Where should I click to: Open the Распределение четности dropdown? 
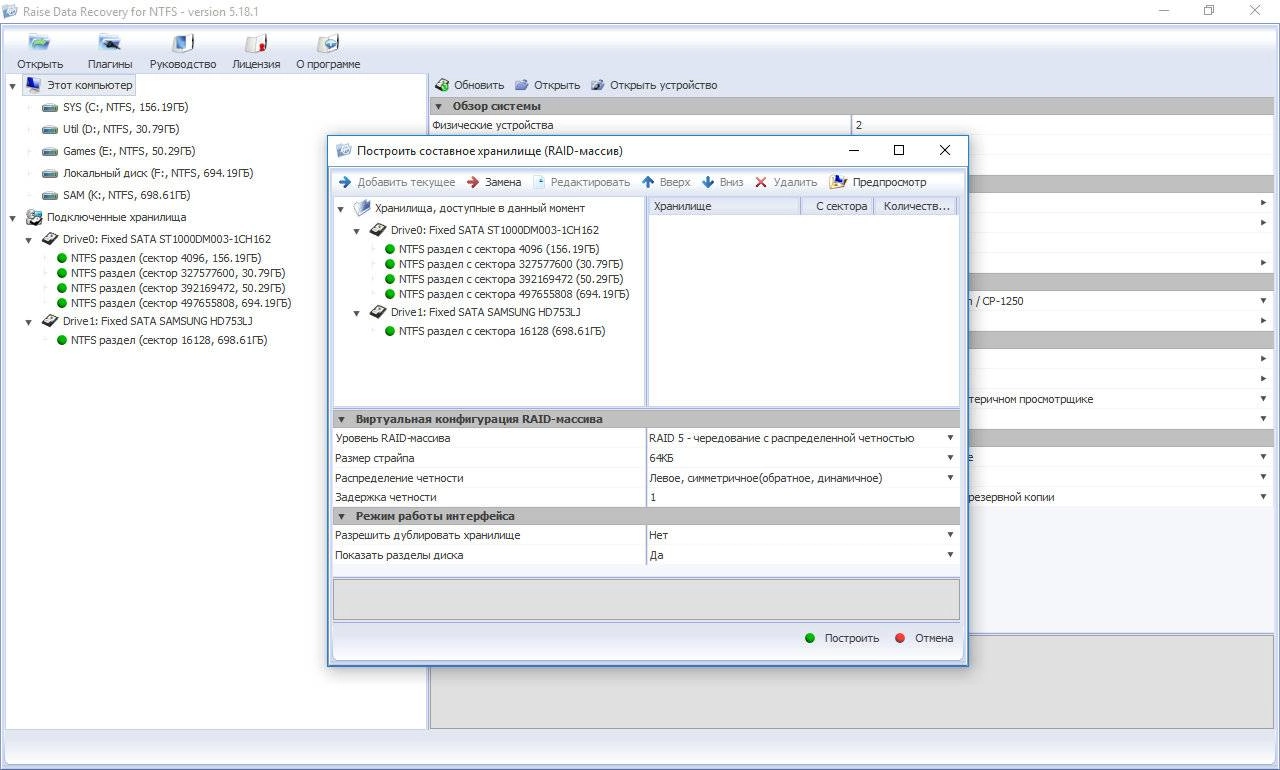[x=950, y=478]
